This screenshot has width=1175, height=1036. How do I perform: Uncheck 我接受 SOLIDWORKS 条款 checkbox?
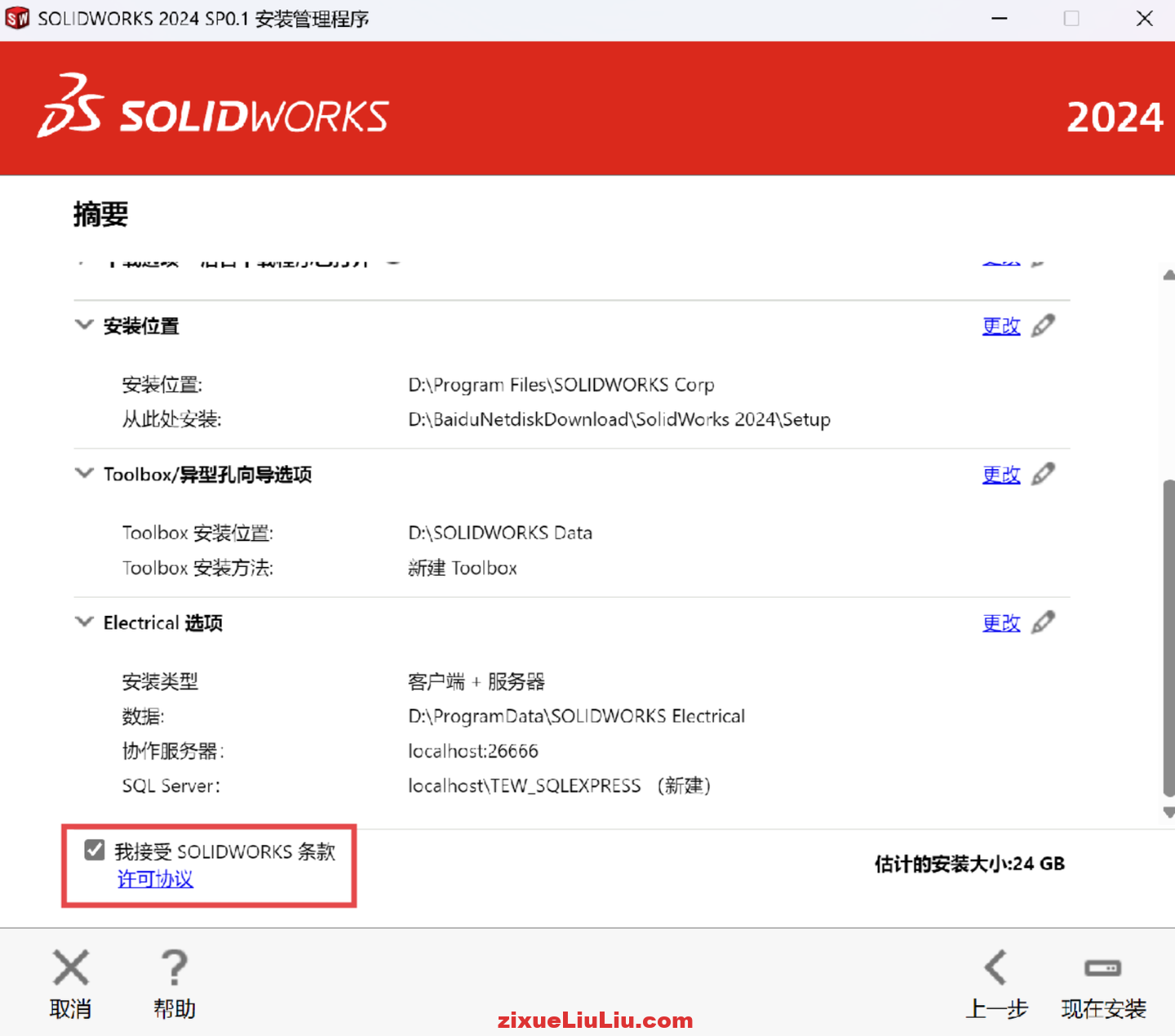pos(95,849)
